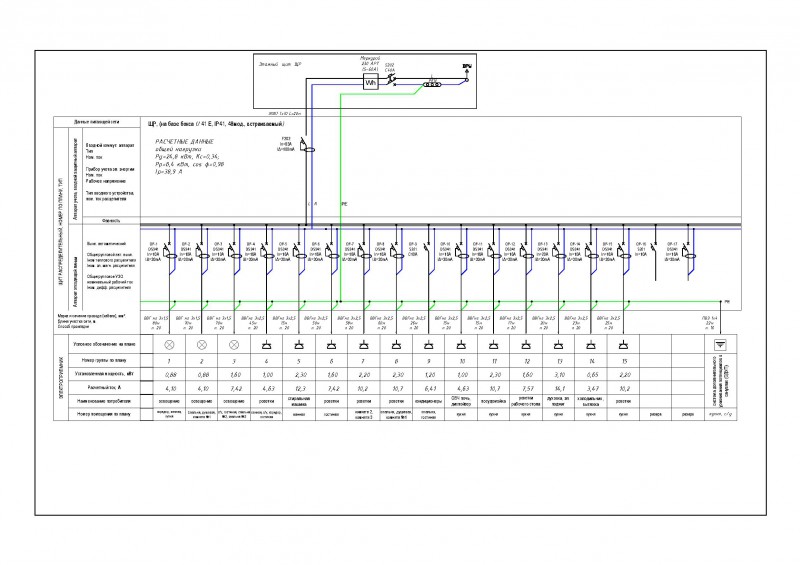Click installed power 0,88 of group 1
Image resolution: width=800 pixels, height=565 pixels.
pos(170,375)
